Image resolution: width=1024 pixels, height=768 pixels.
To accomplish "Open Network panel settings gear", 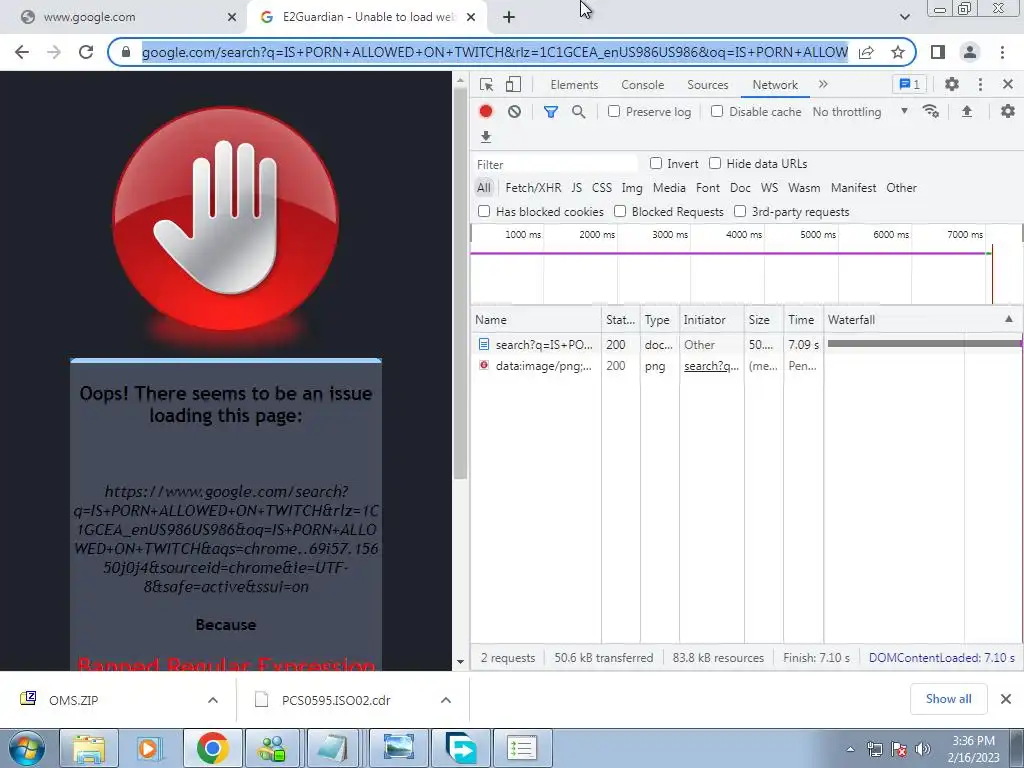I will tap(1008, 112).
